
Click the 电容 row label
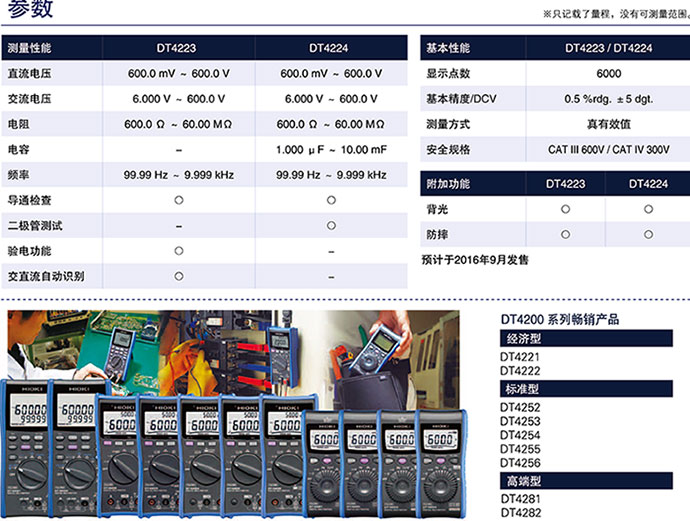(x=18, y=149)
